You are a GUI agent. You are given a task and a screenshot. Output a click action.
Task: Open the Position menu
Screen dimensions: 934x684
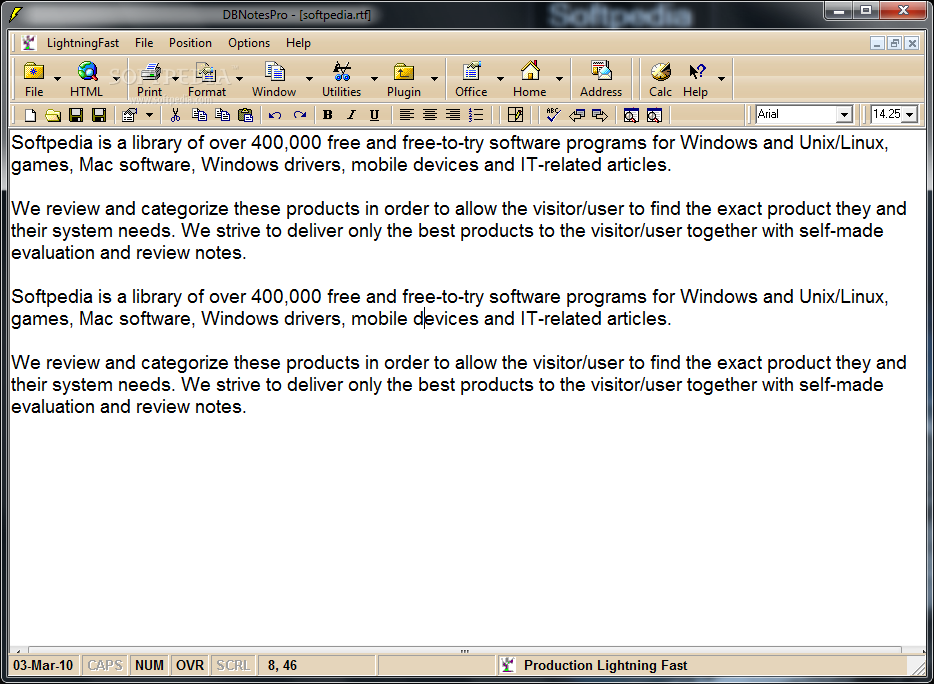(190, 43)
